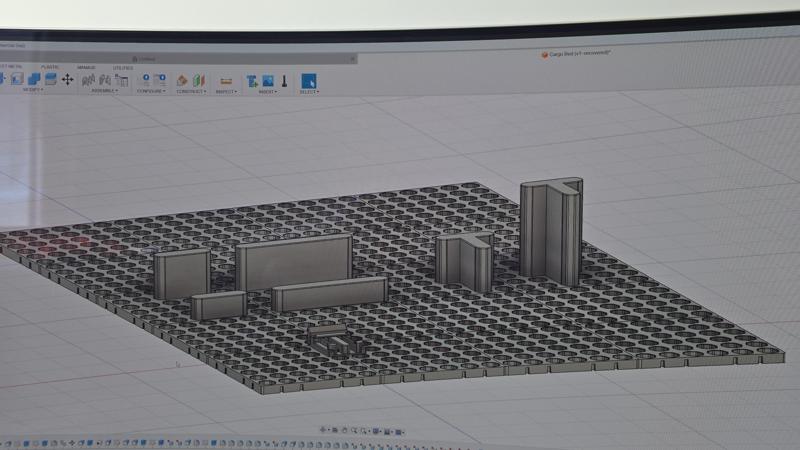This screenshot has height=450, width=800.
Task: Click the first Configure group icon
Action: click(x=145, y=80)
